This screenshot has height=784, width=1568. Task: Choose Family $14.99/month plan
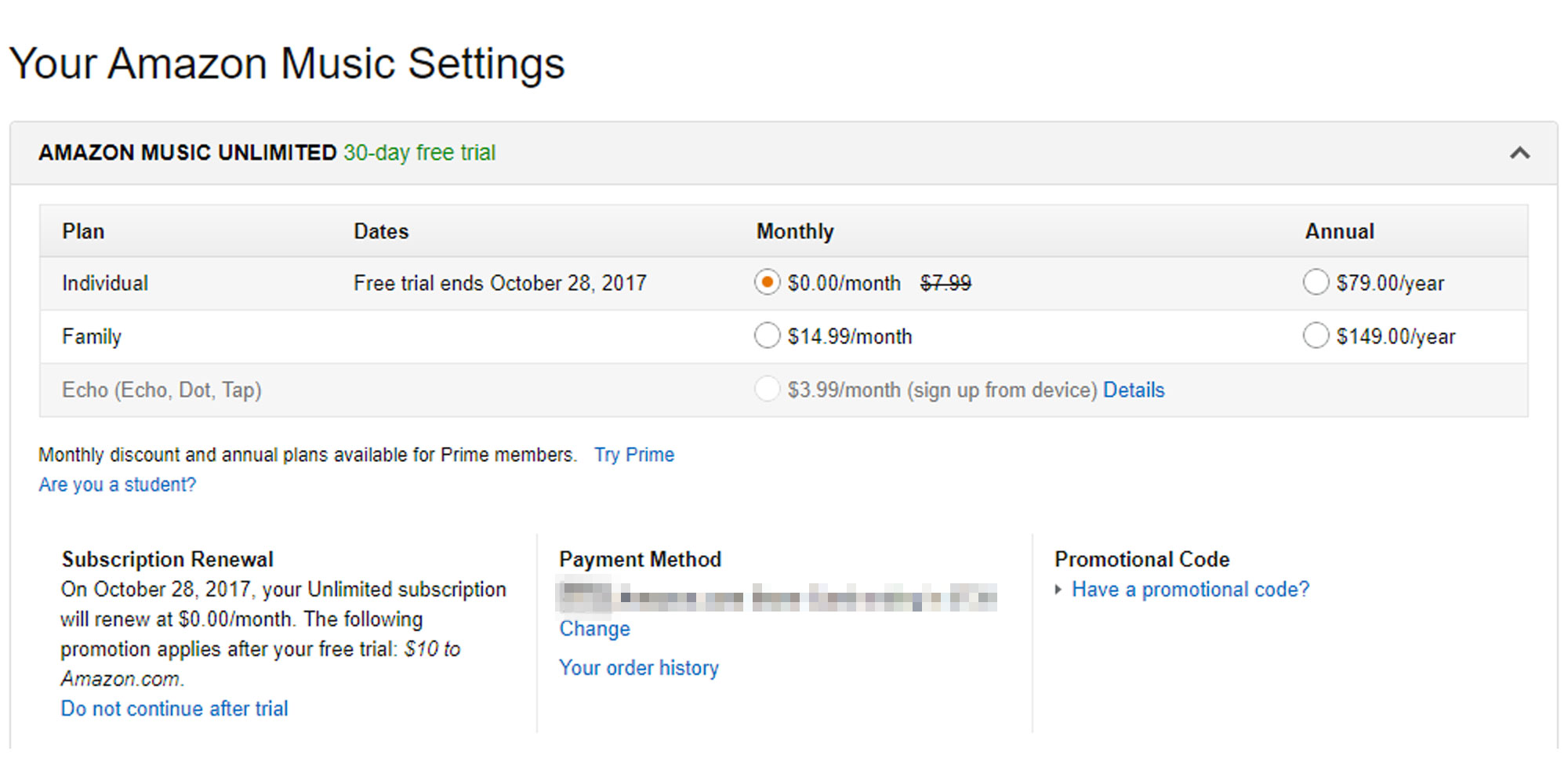pos(767,336)
